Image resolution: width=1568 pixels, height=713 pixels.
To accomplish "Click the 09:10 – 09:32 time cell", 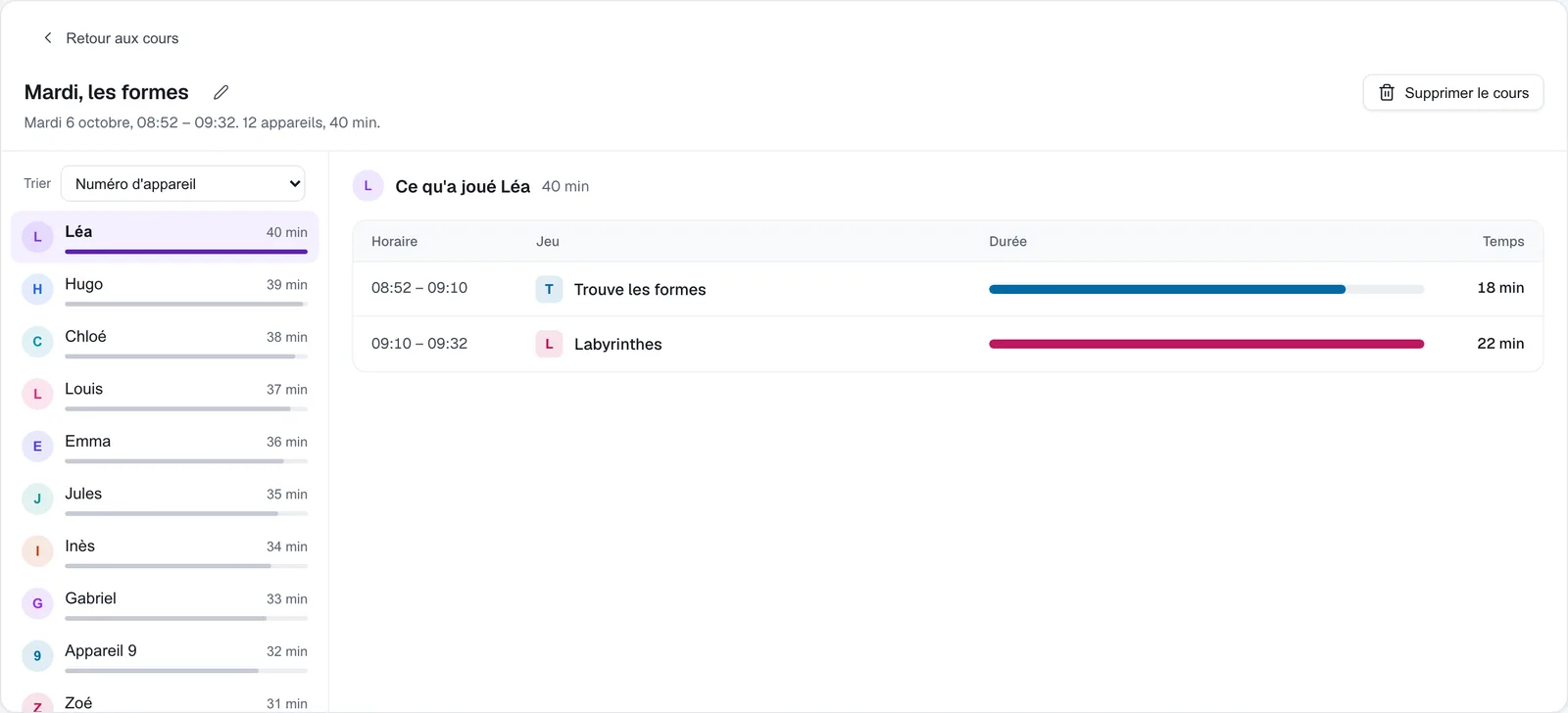I will click(419, 344).
